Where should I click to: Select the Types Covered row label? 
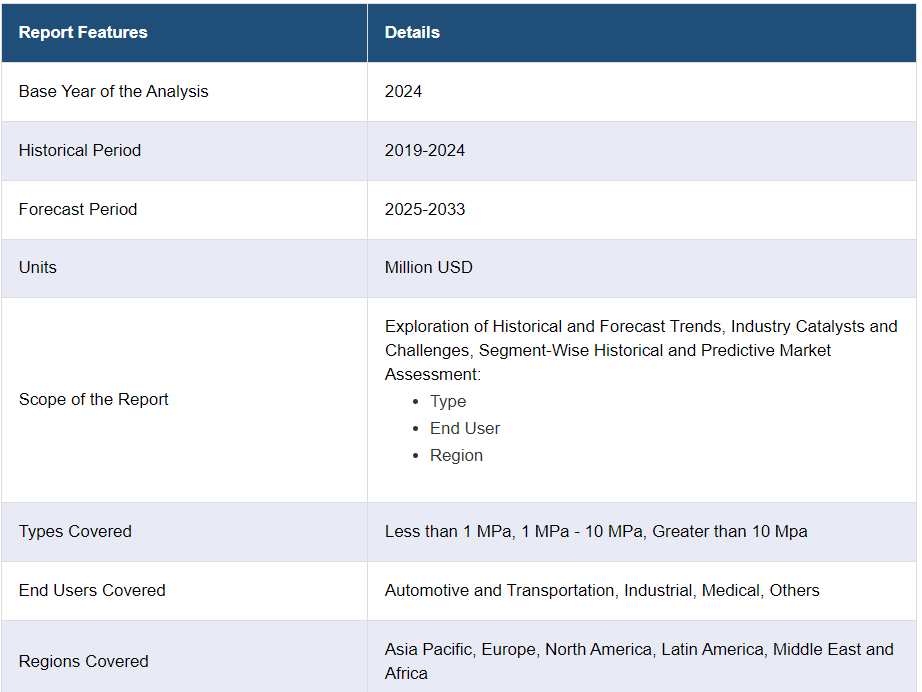[75, 531]
